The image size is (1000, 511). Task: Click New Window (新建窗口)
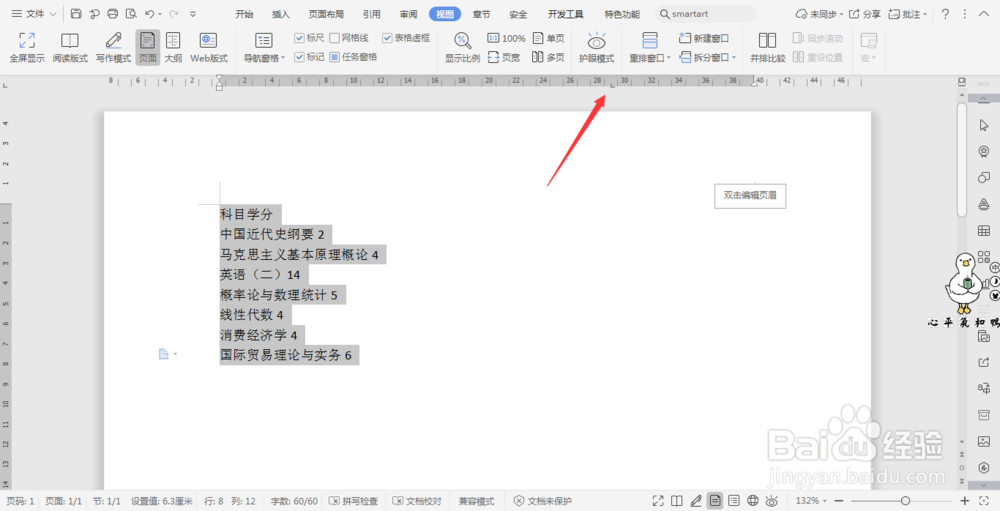click(704, 38)
